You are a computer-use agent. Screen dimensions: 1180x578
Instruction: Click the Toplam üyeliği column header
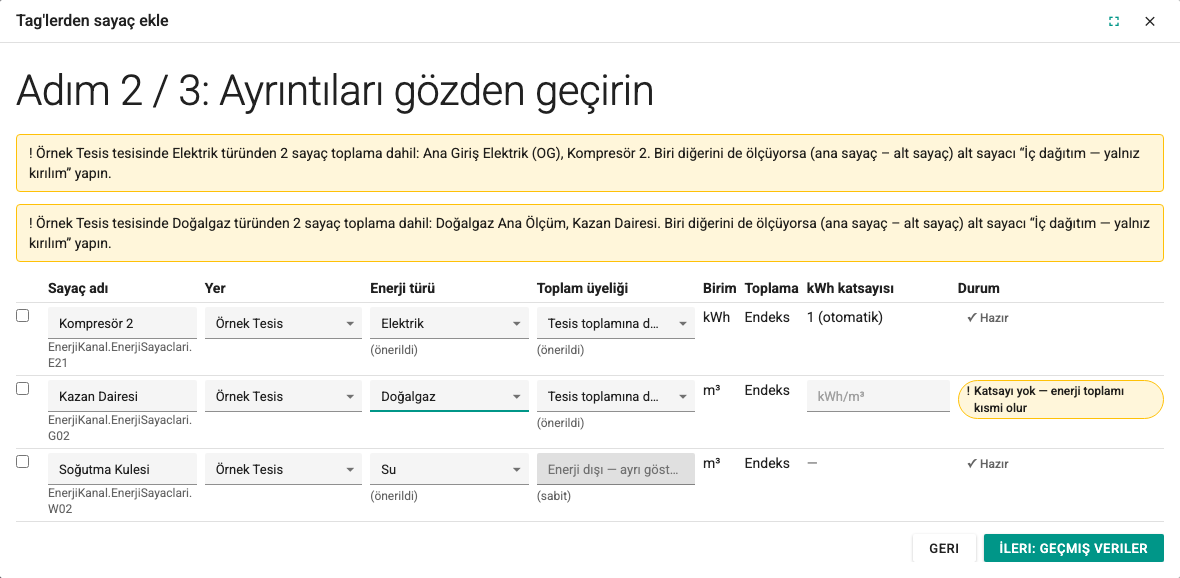582,289
